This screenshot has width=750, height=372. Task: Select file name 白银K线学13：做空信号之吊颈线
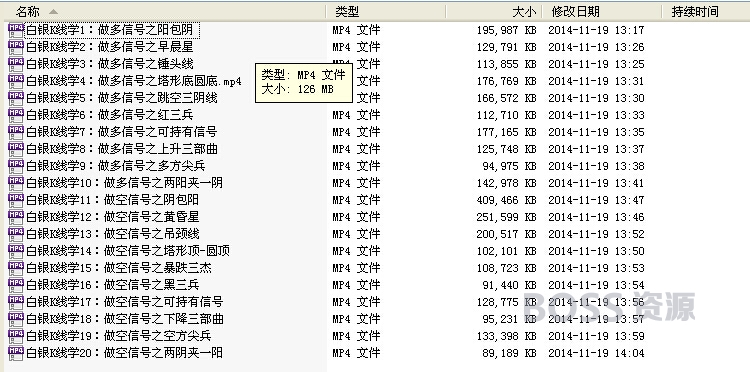[x=112, y=234]
